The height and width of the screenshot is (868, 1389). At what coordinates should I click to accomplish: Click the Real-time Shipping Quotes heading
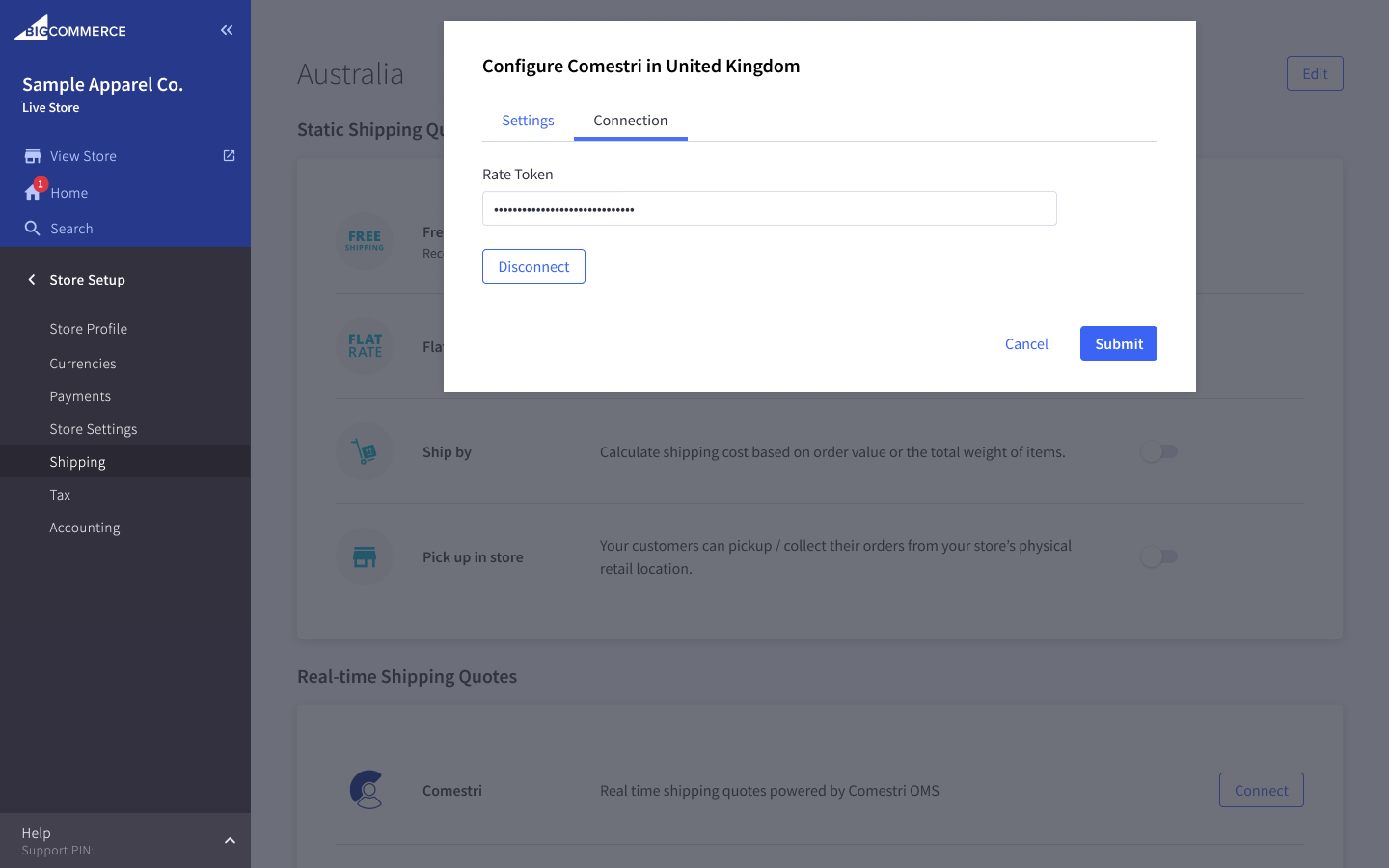click(x=407, y=676)
